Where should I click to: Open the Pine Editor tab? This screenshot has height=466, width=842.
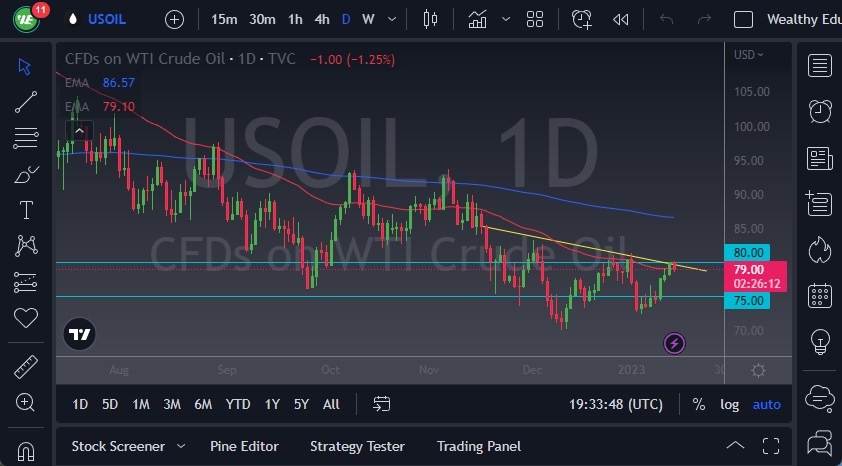(x=244, y=446)
